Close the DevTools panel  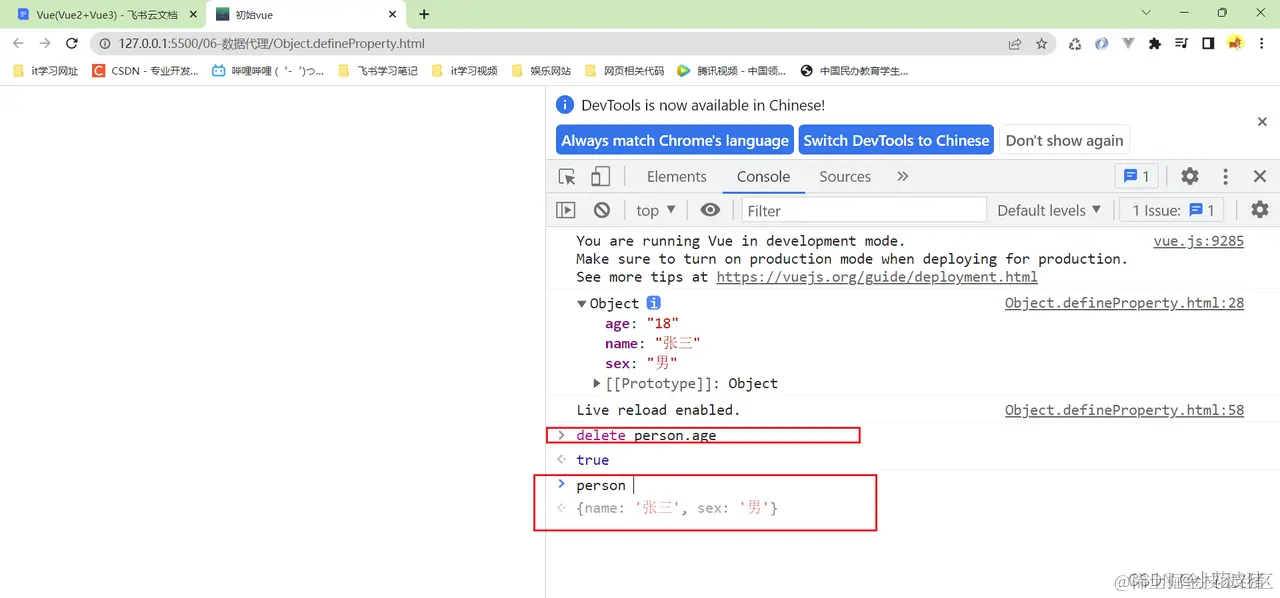click(x=1260, y=176)
